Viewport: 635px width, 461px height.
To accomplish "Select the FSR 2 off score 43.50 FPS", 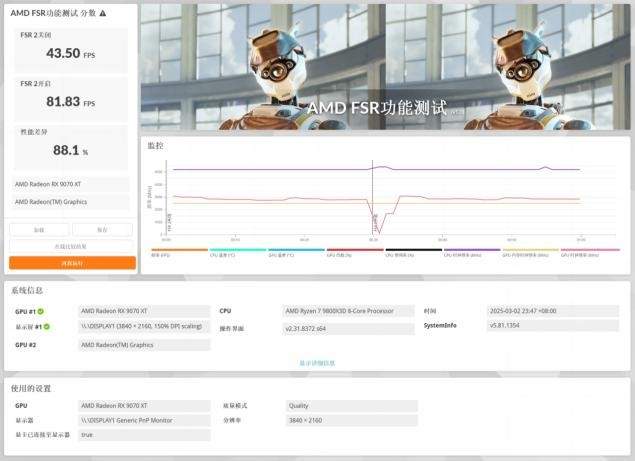I will point(71,53).
